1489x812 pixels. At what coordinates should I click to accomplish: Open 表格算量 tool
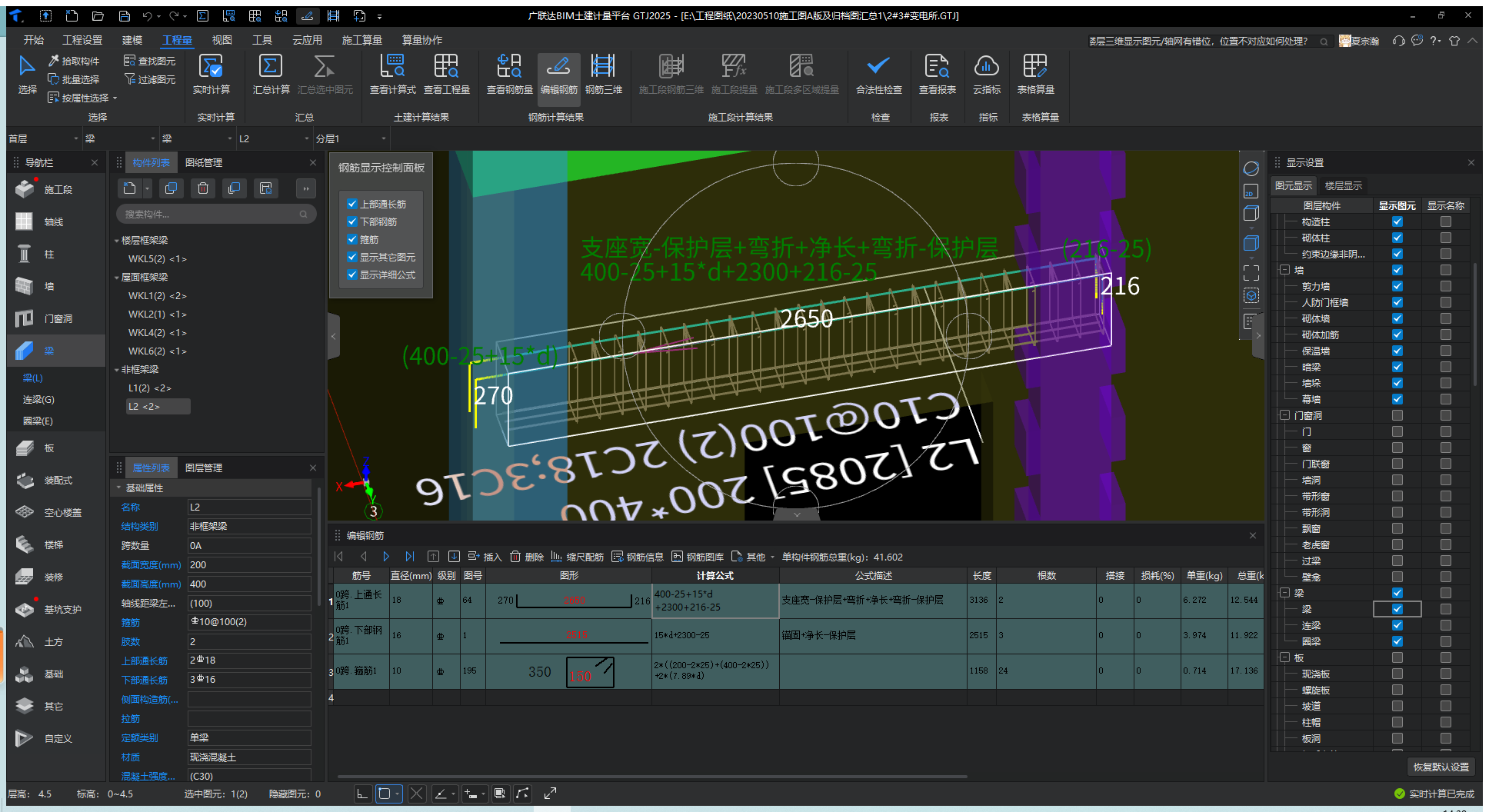1035,74
